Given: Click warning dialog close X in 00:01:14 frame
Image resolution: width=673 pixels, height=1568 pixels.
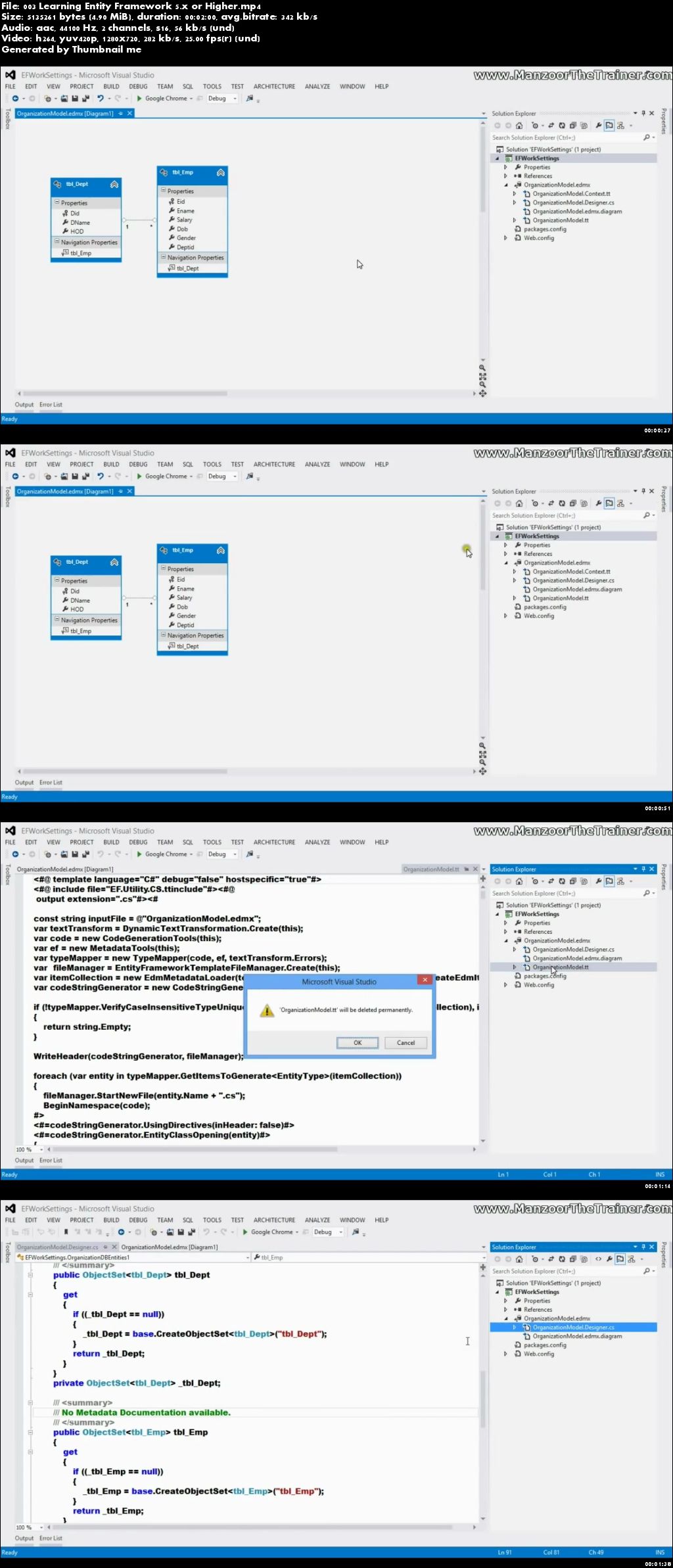Looking at the screenshot, I should 425,980.
